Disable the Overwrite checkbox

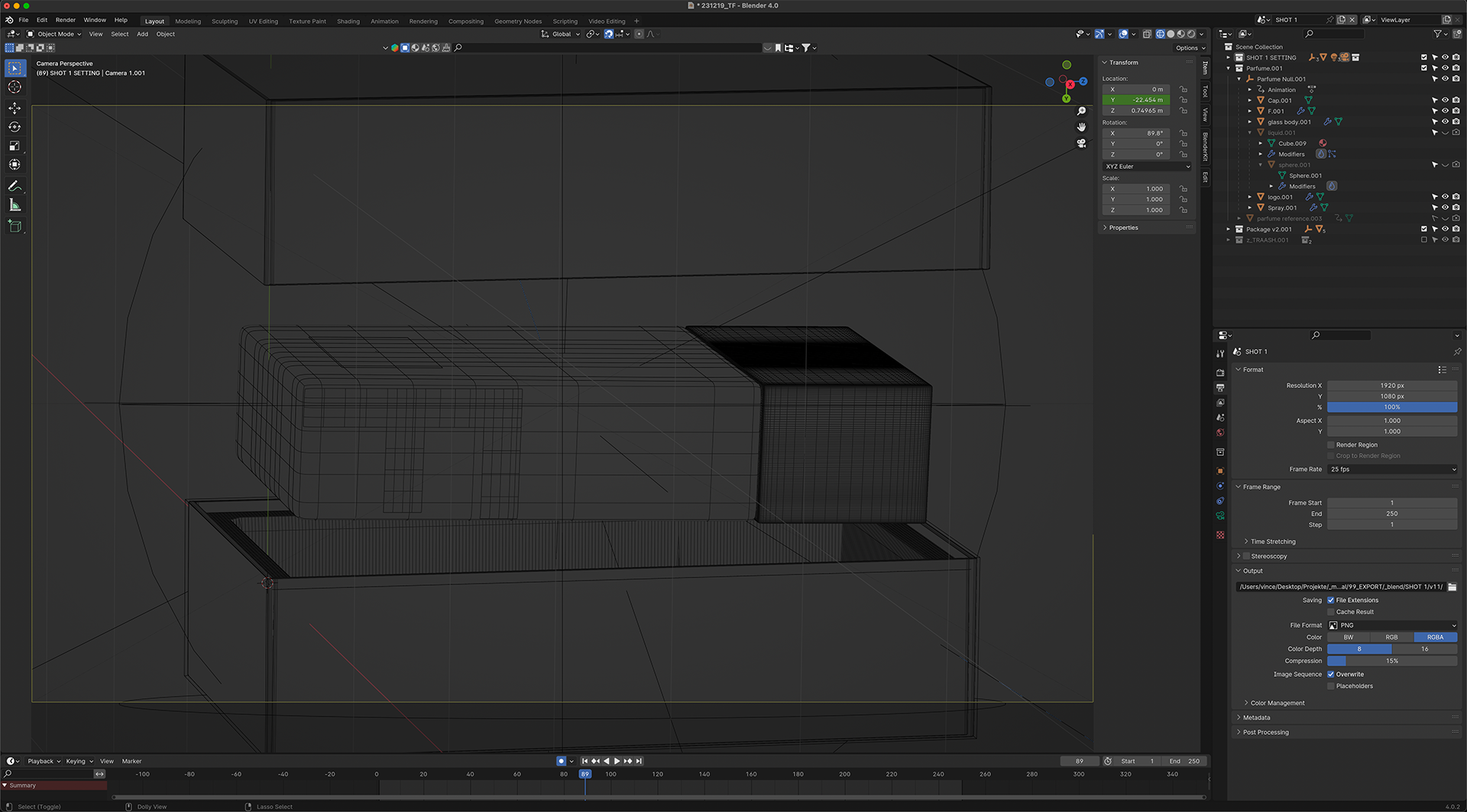point(1331,675)
